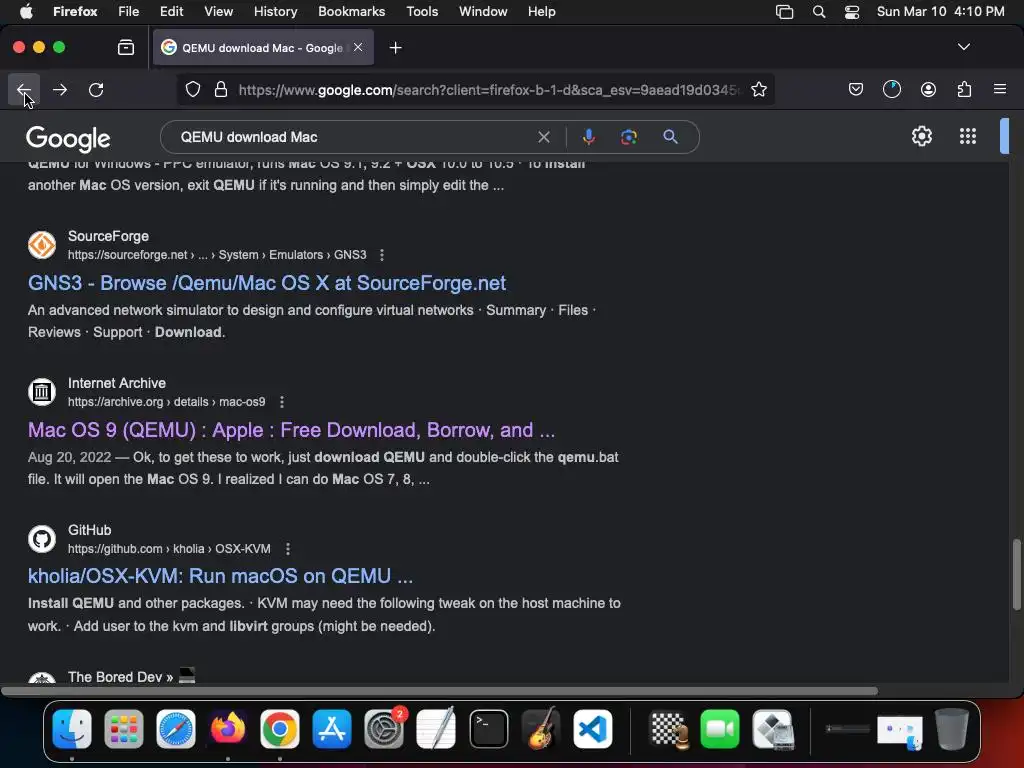Open kholia/OSX-KVM GitHub result link
The image size is (1024, 768).
click(x=220, y=576)
